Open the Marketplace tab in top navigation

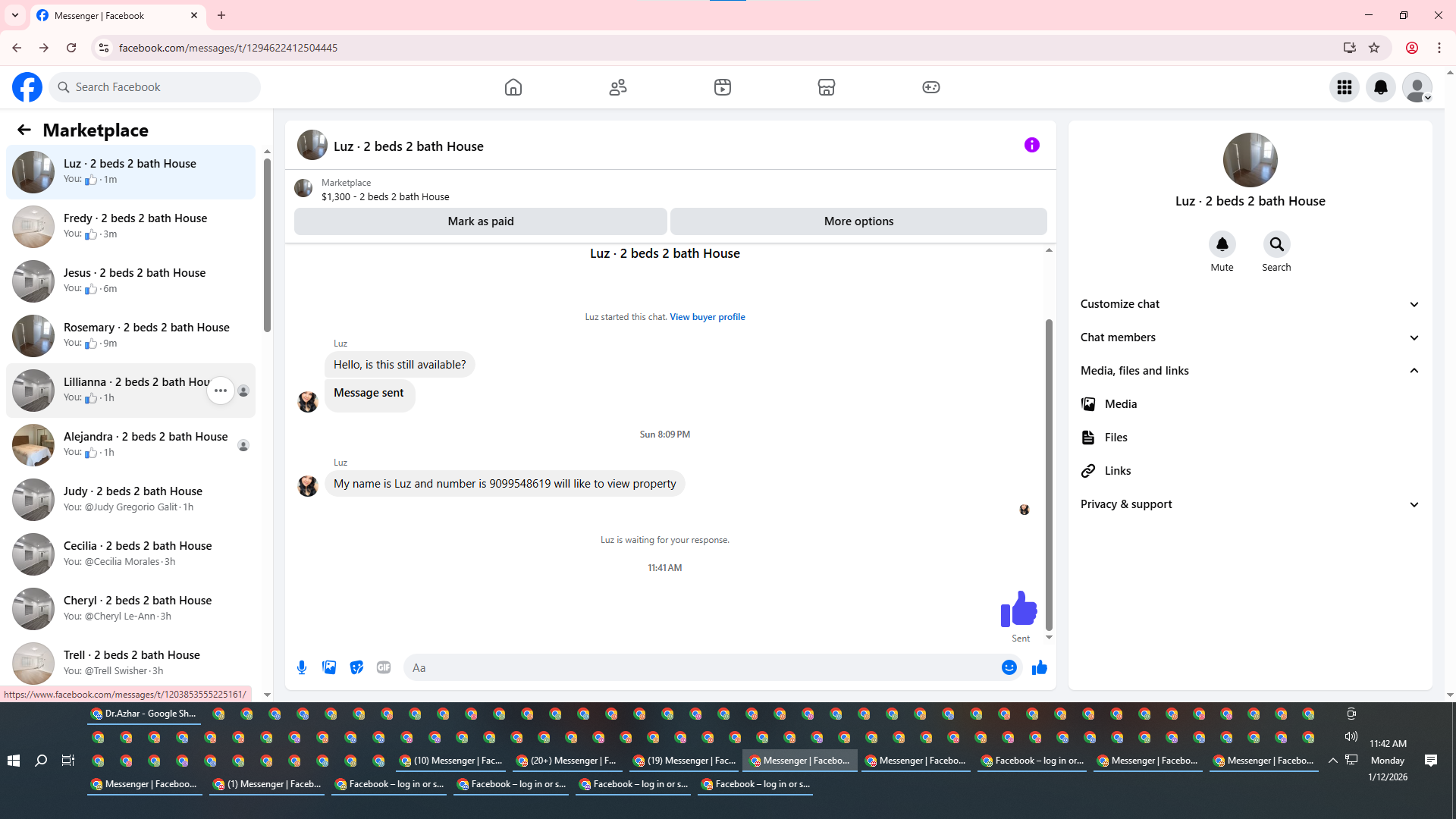pyautogui.click(x=826, y=87)
